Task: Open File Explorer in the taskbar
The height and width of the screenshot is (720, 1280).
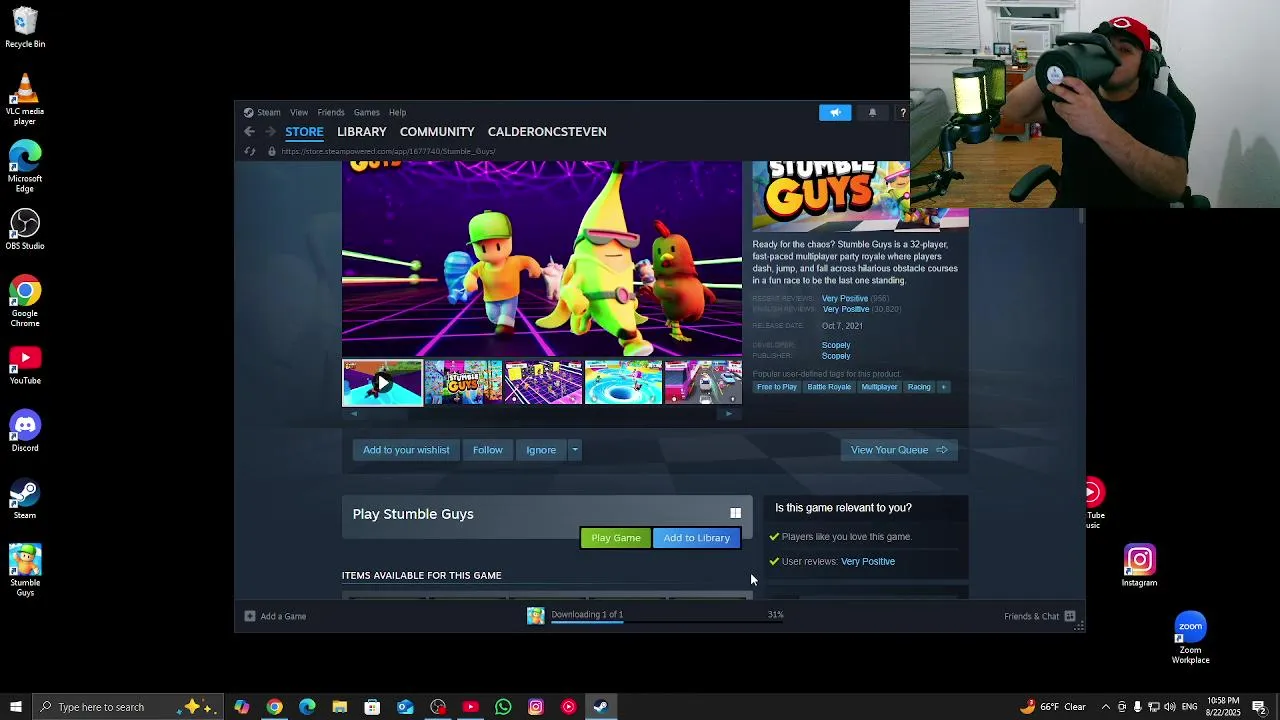Action: pyautogui.click(x=340, y=707)
